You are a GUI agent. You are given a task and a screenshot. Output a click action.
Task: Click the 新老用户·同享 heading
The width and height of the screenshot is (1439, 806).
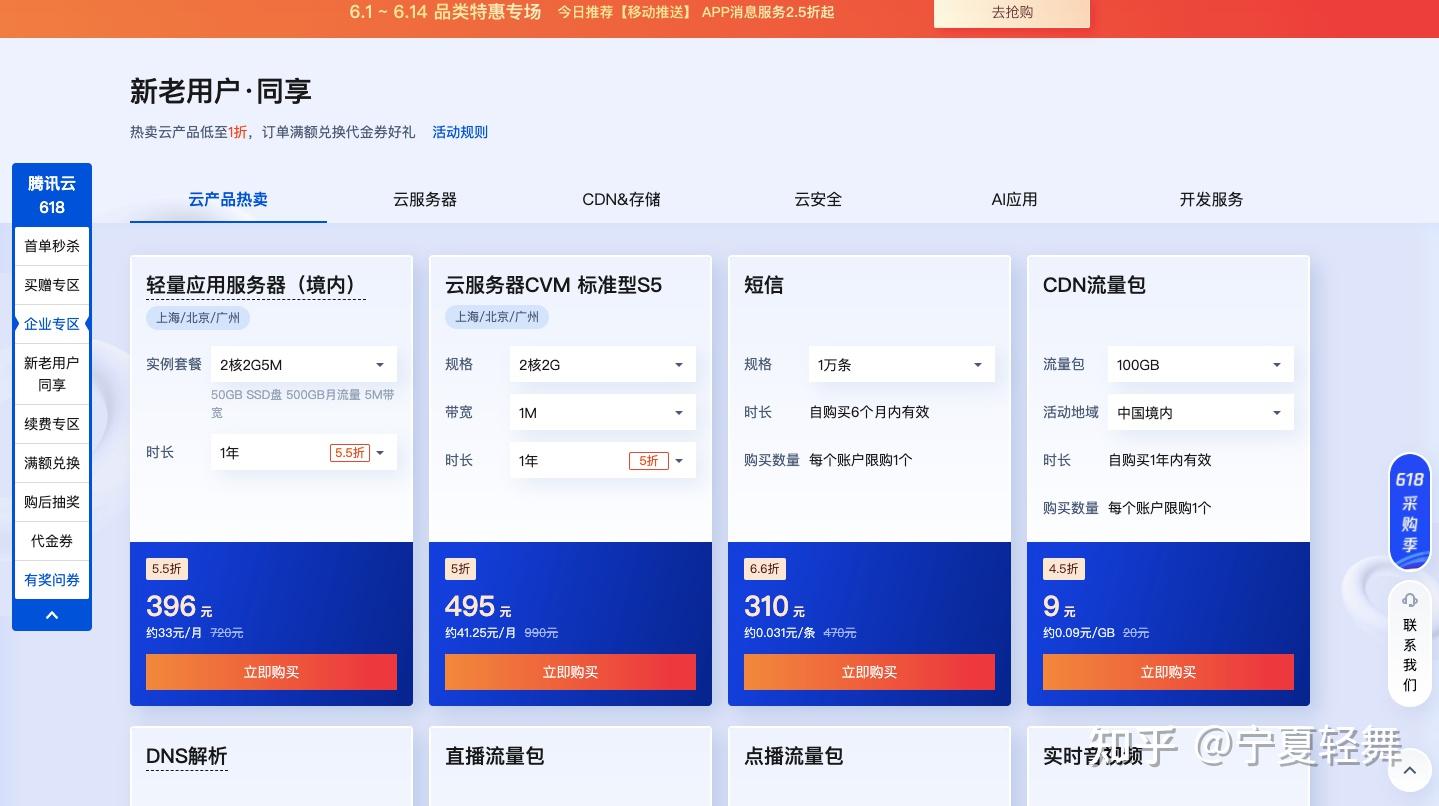coord(221,91)
